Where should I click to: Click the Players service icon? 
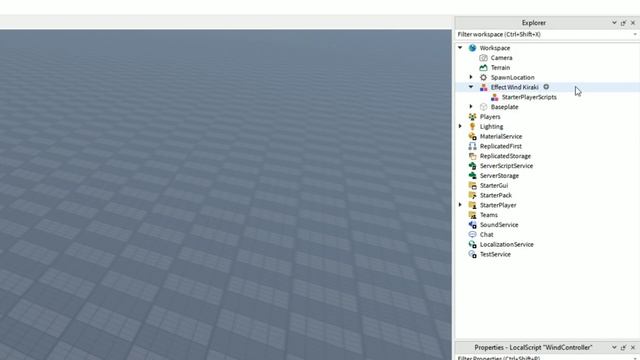tap(472, 117)
